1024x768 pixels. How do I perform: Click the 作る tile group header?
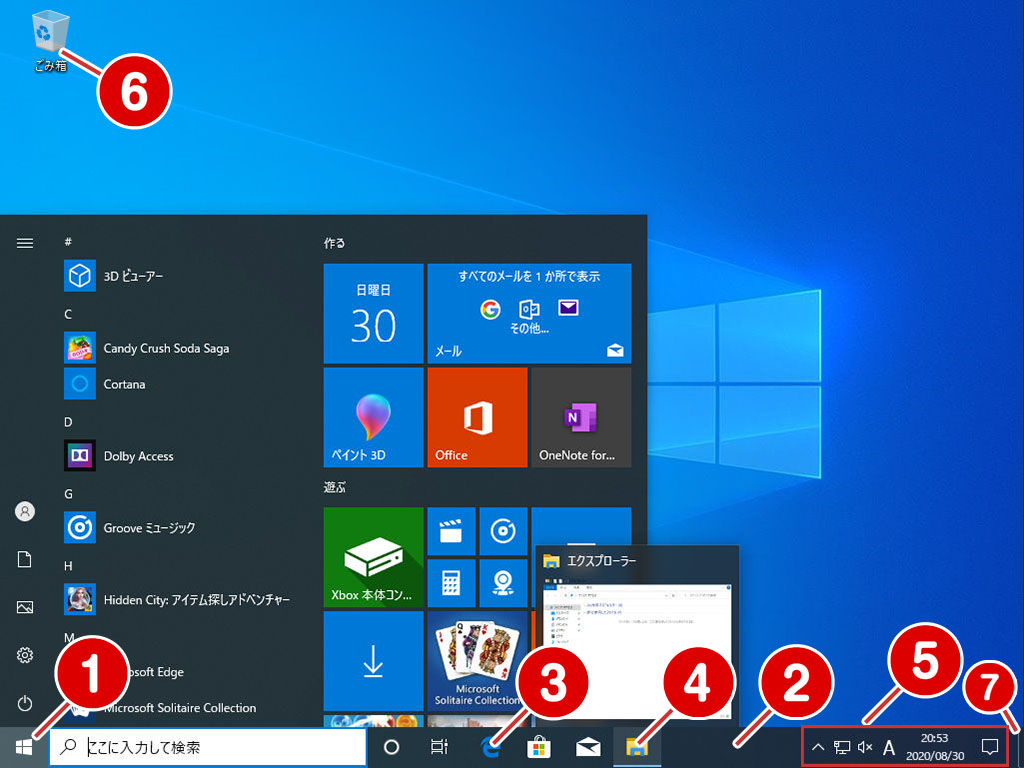coord(334,243)
